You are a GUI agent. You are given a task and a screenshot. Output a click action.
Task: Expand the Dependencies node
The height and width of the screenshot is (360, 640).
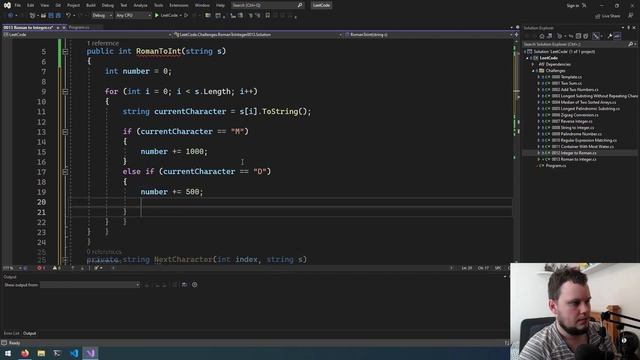coord(533,64)
